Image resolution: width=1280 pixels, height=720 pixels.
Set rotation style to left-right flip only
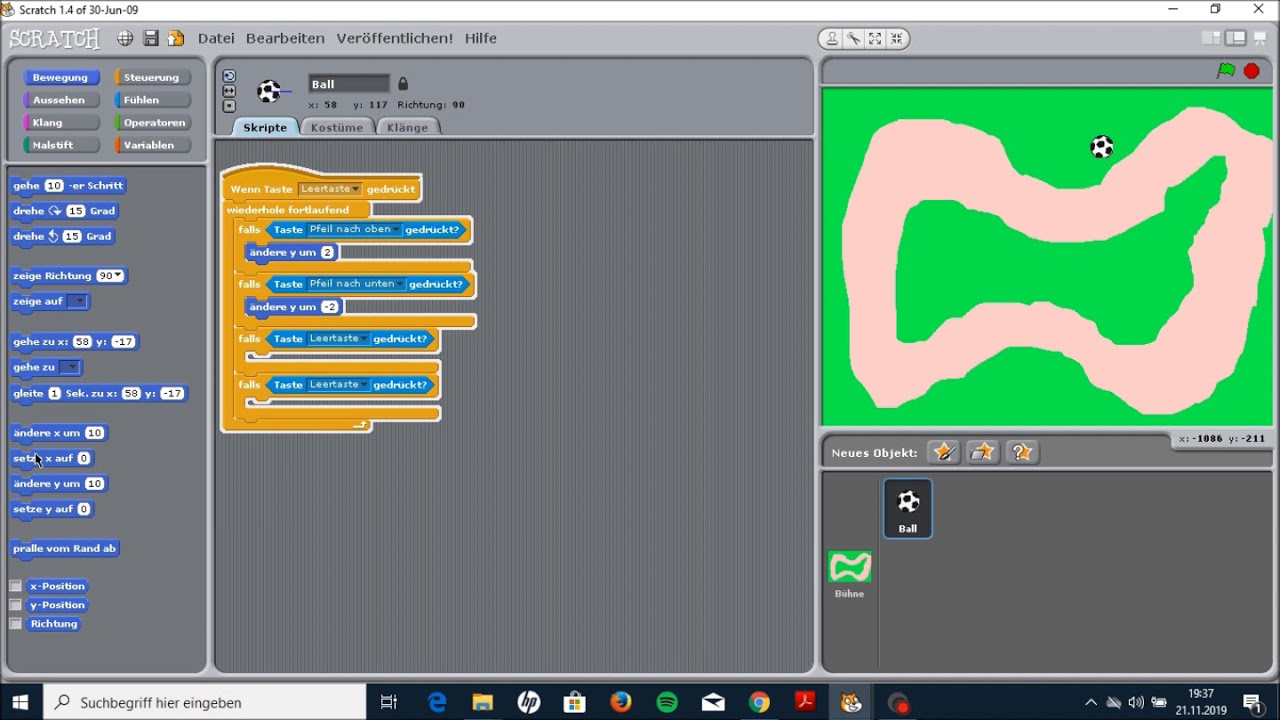click(229, 91)
